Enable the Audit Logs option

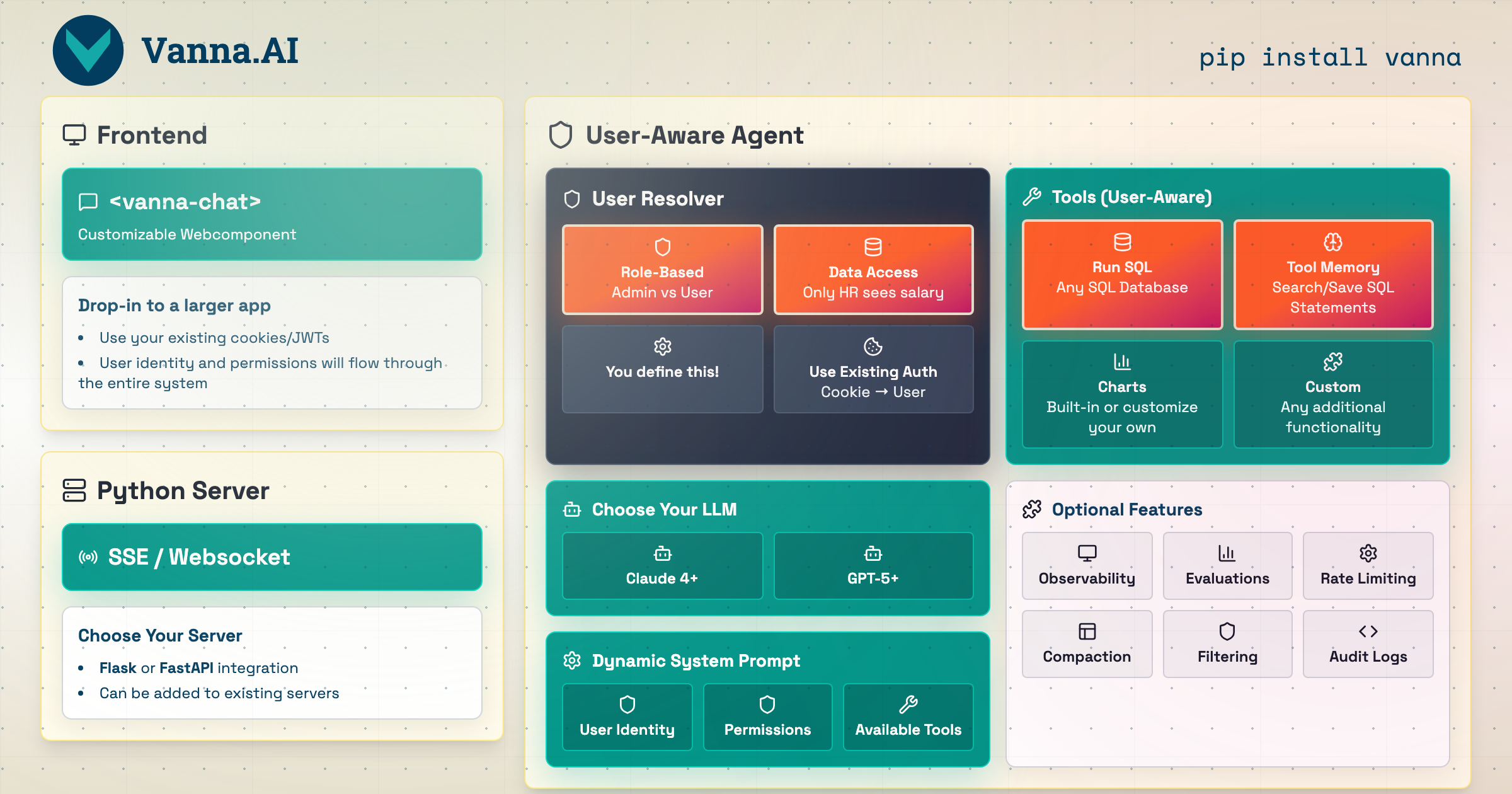pos(1368,643)
